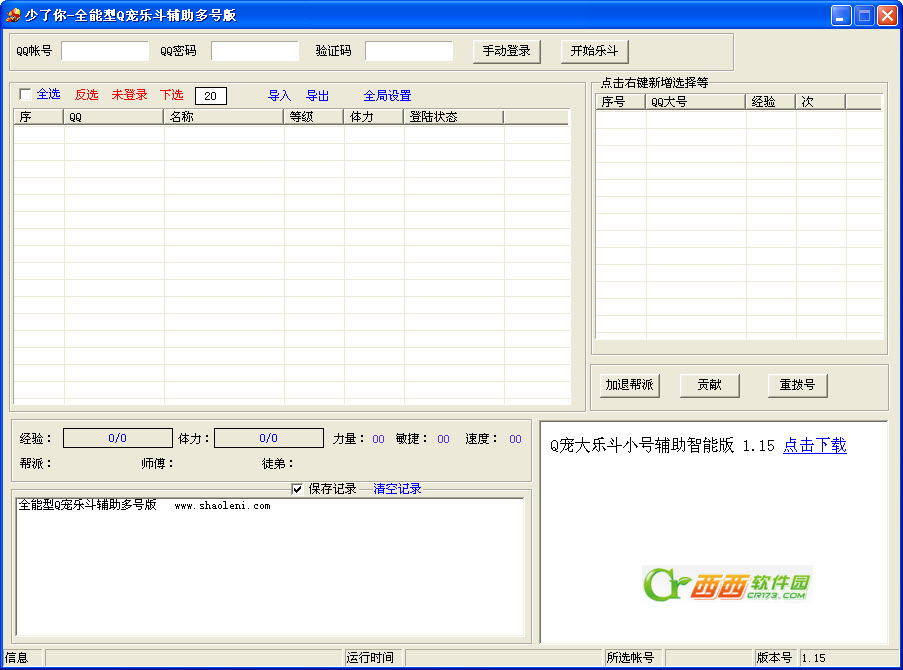This screenshot has height=670, width=903.
Task: Open 全局设置 global settings
Action: [387, 96]
